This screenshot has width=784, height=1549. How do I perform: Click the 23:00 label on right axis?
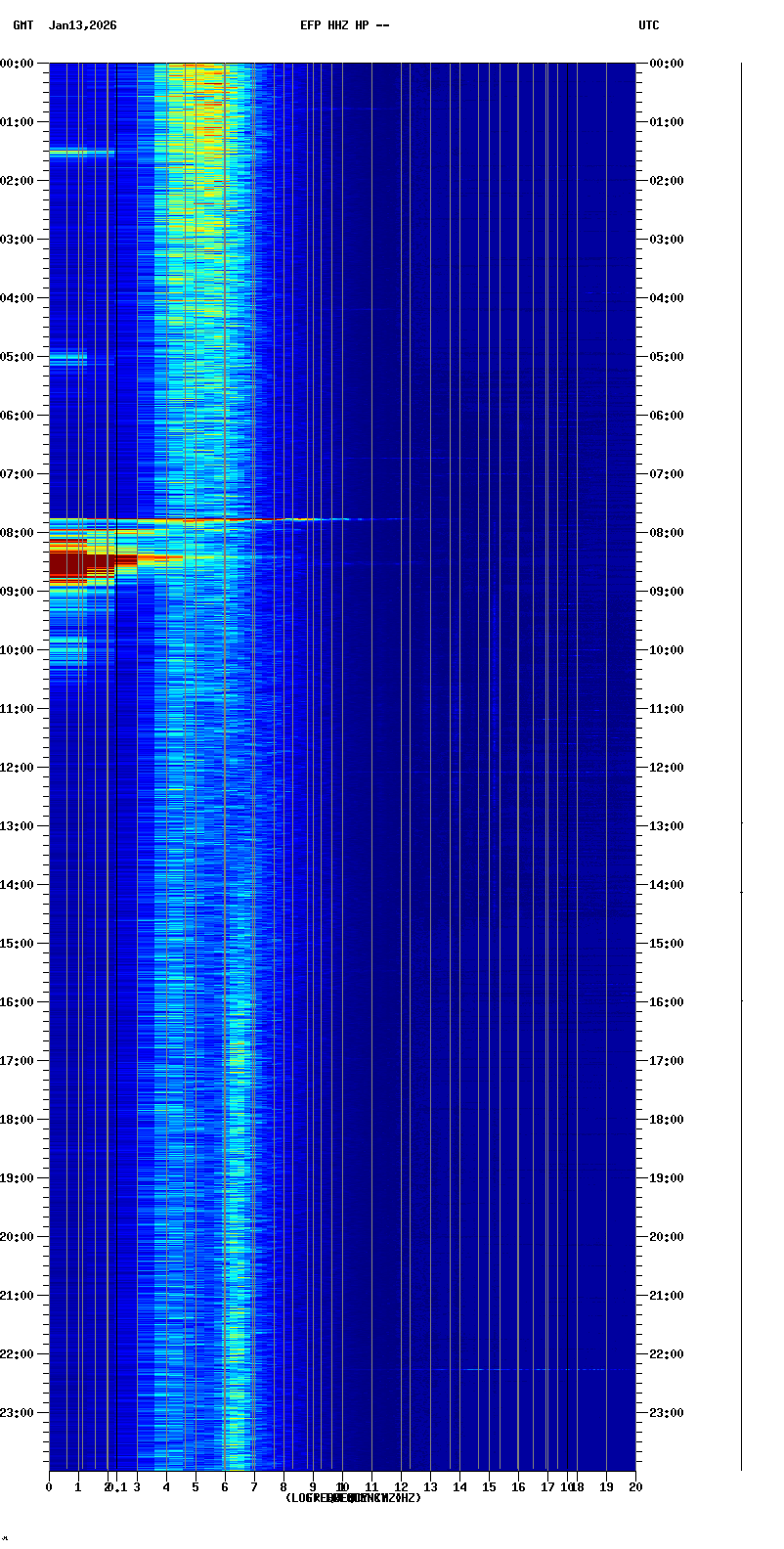pos(665,1413)
